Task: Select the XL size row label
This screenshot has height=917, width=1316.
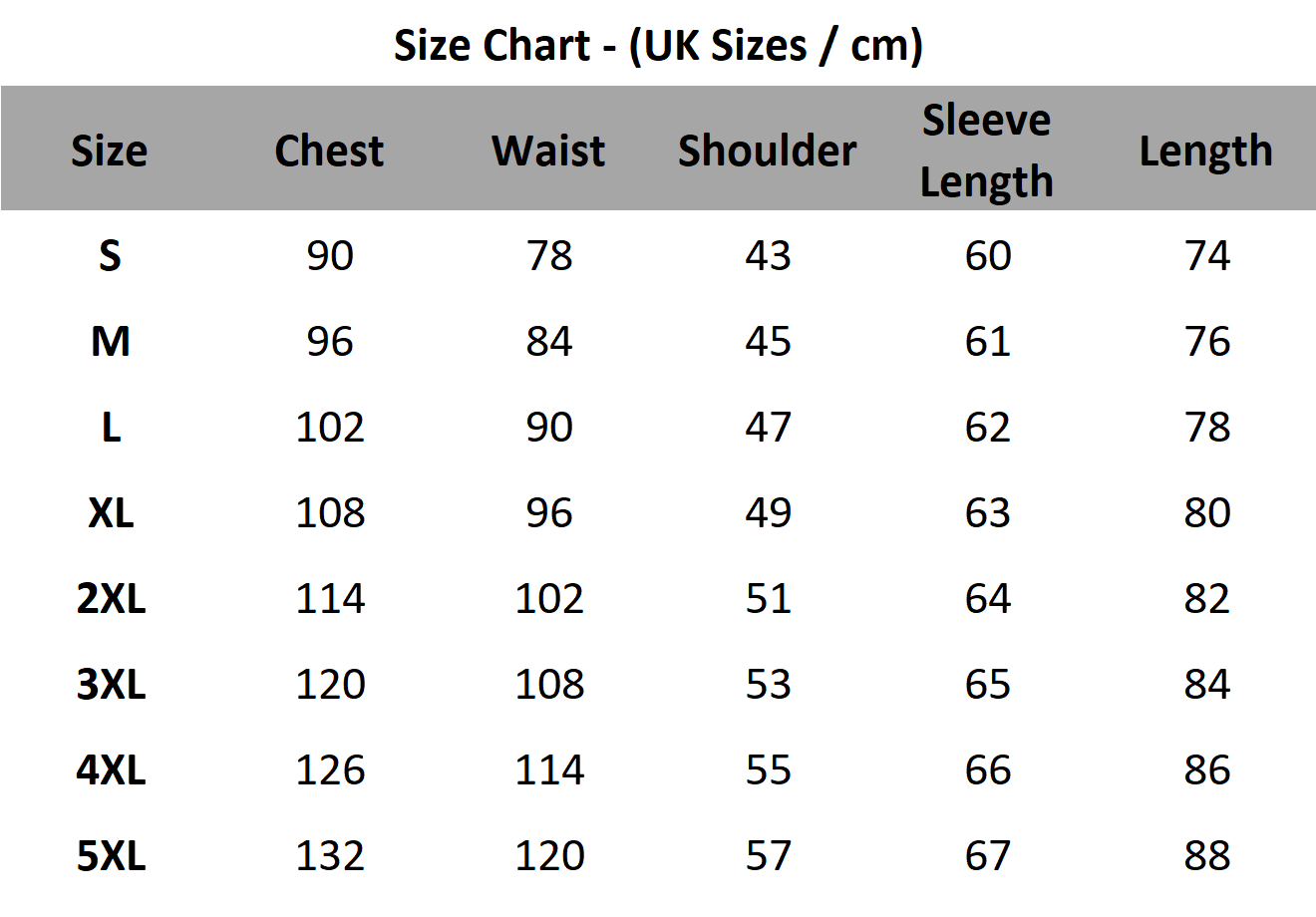Action: (x=110, y=513)
